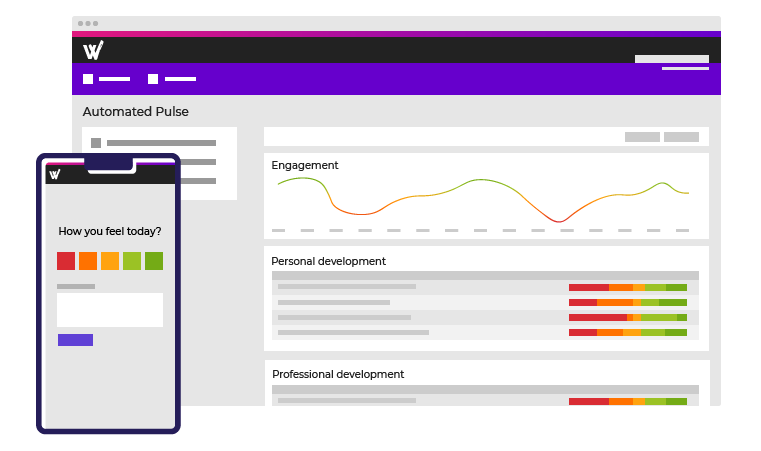Click the 'Automated Pulse' title
Viewport: 761px width, 451px height.
(135, 112)
